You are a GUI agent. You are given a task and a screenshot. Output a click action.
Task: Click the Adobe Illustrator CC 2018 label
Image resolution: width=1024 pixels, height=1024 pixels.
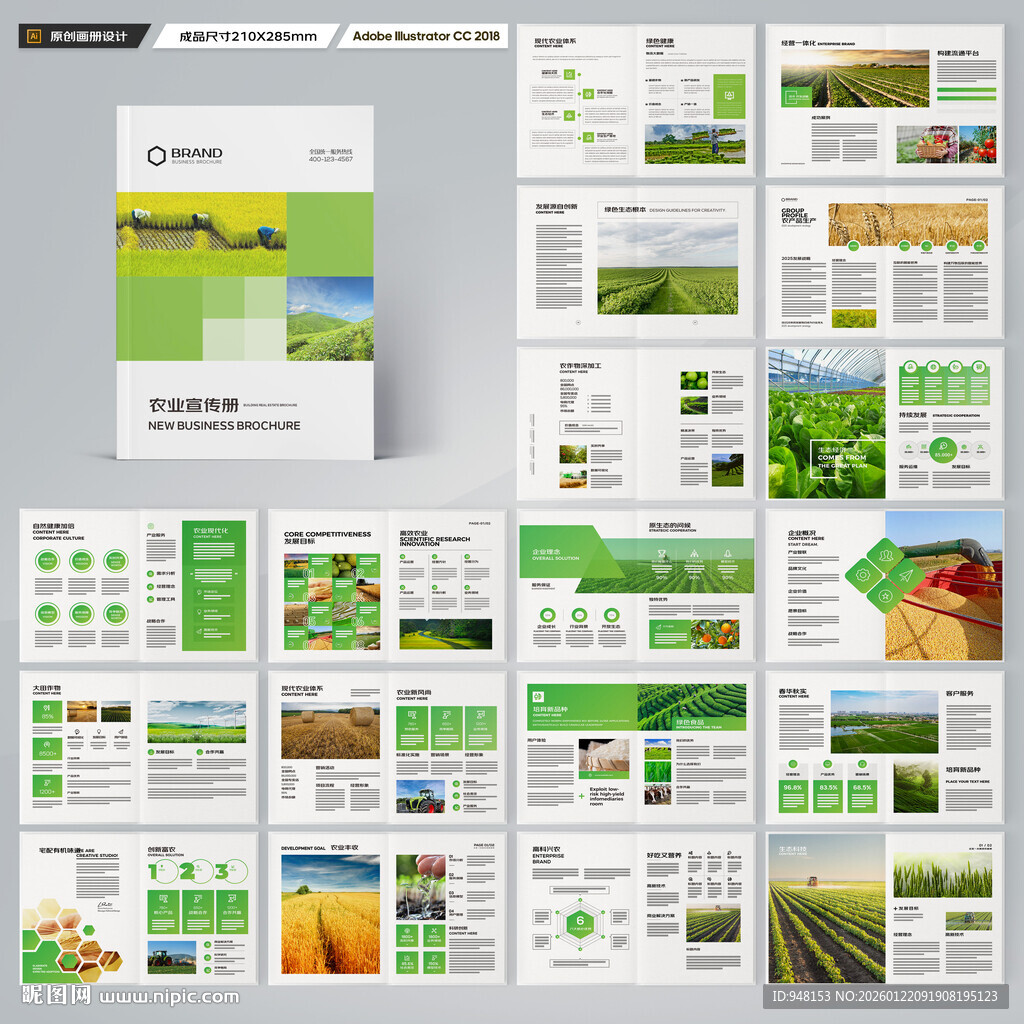(x=426, y=36)
